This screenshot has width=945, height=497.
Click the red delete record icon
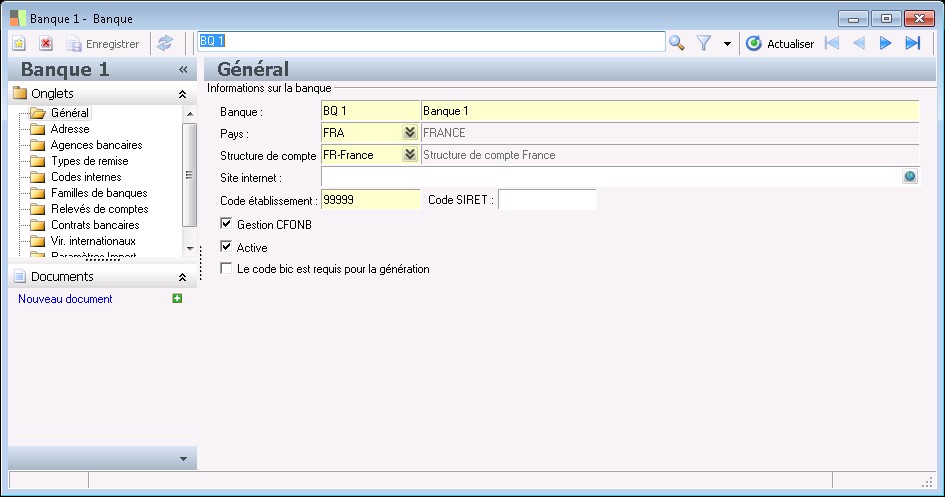(46, 43)
